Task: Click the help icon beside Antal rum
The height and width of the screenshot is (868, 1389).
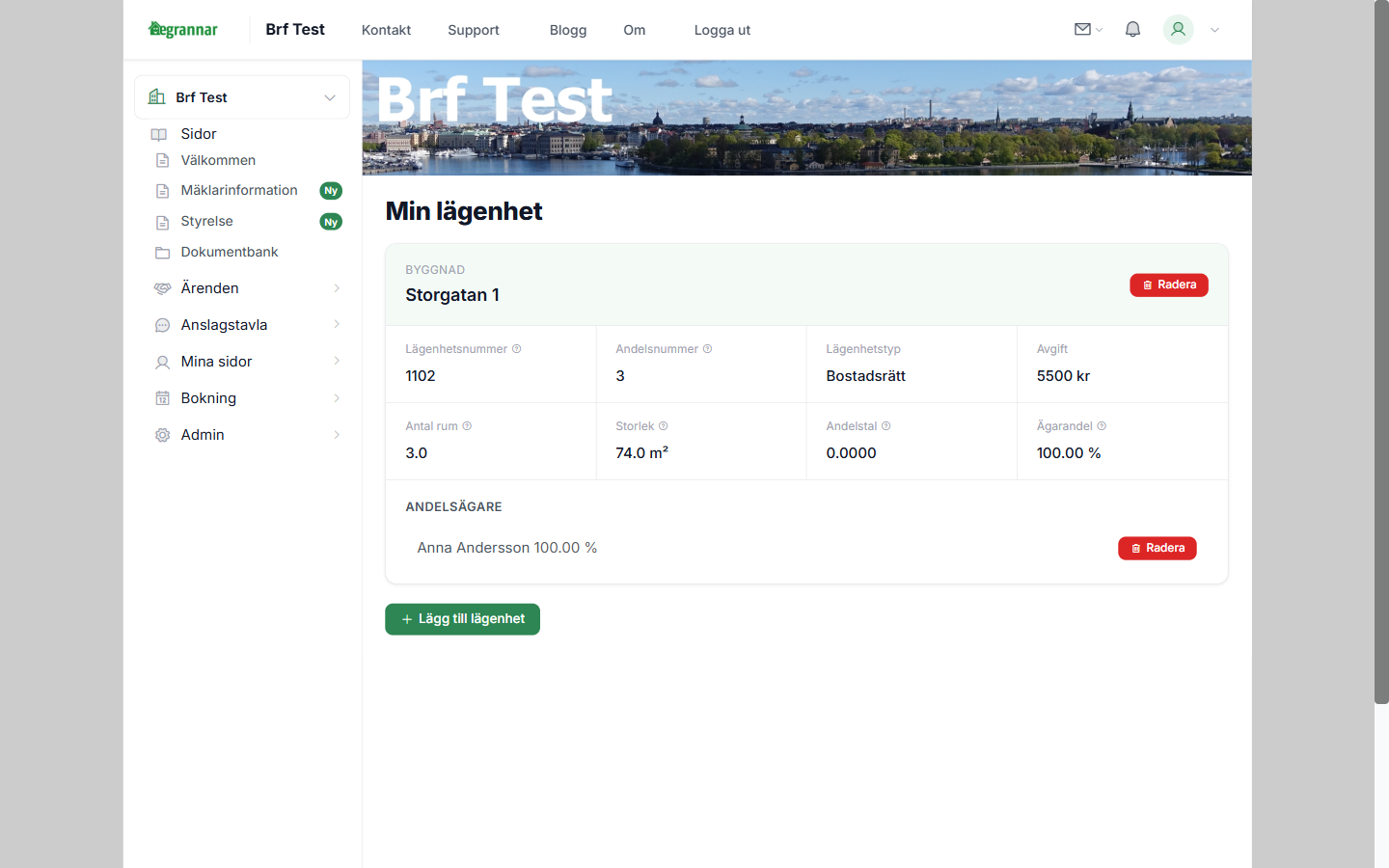Action: click(467, 426)
